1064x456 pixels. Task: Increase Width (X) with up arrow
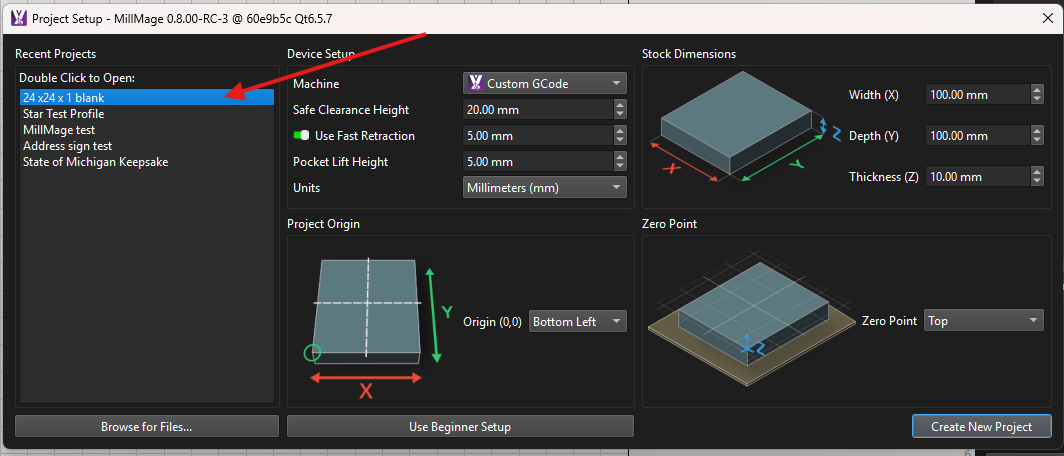tap(1037, 90)
